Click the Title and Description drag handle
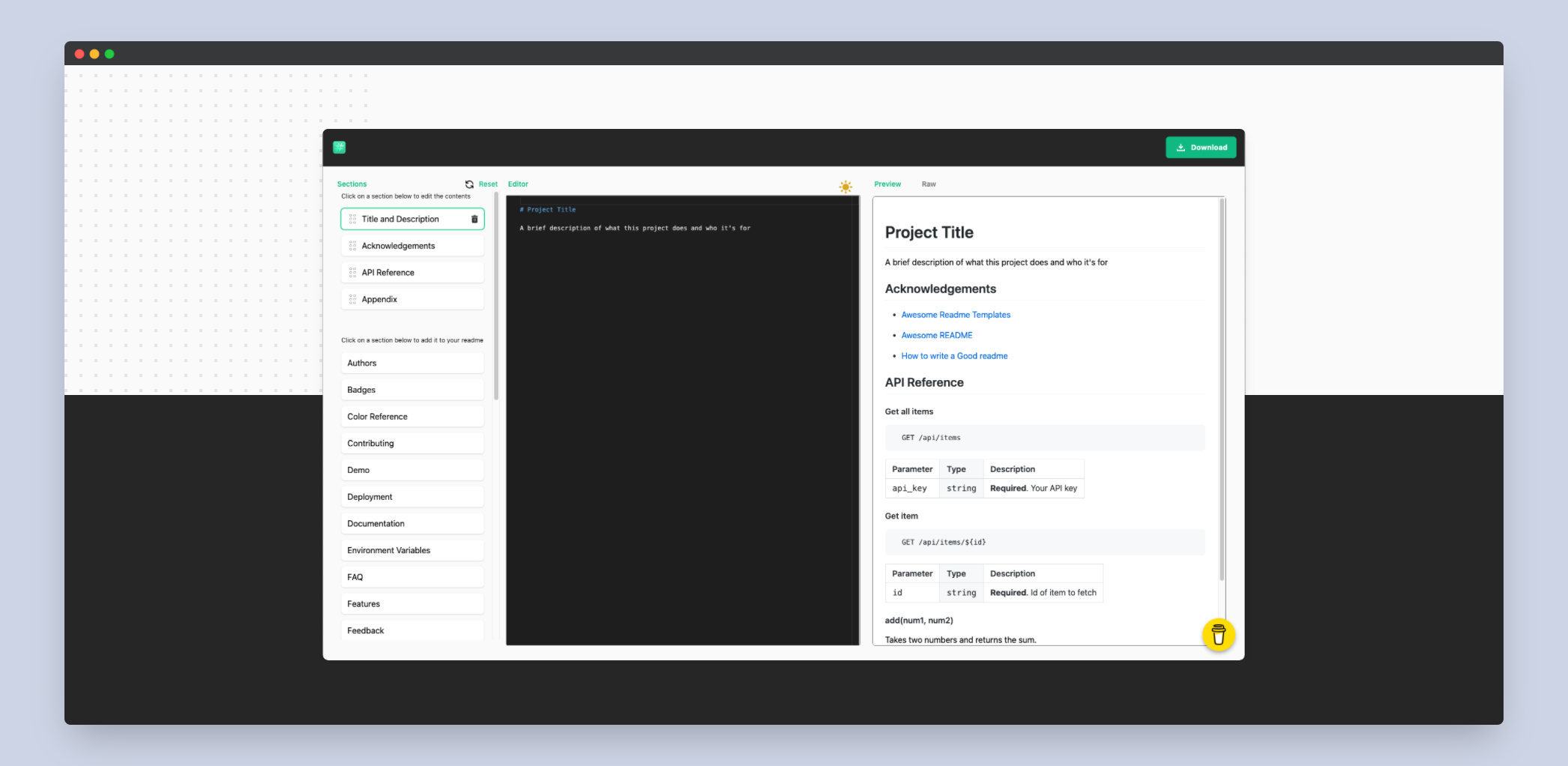 (x=352, y=219)
